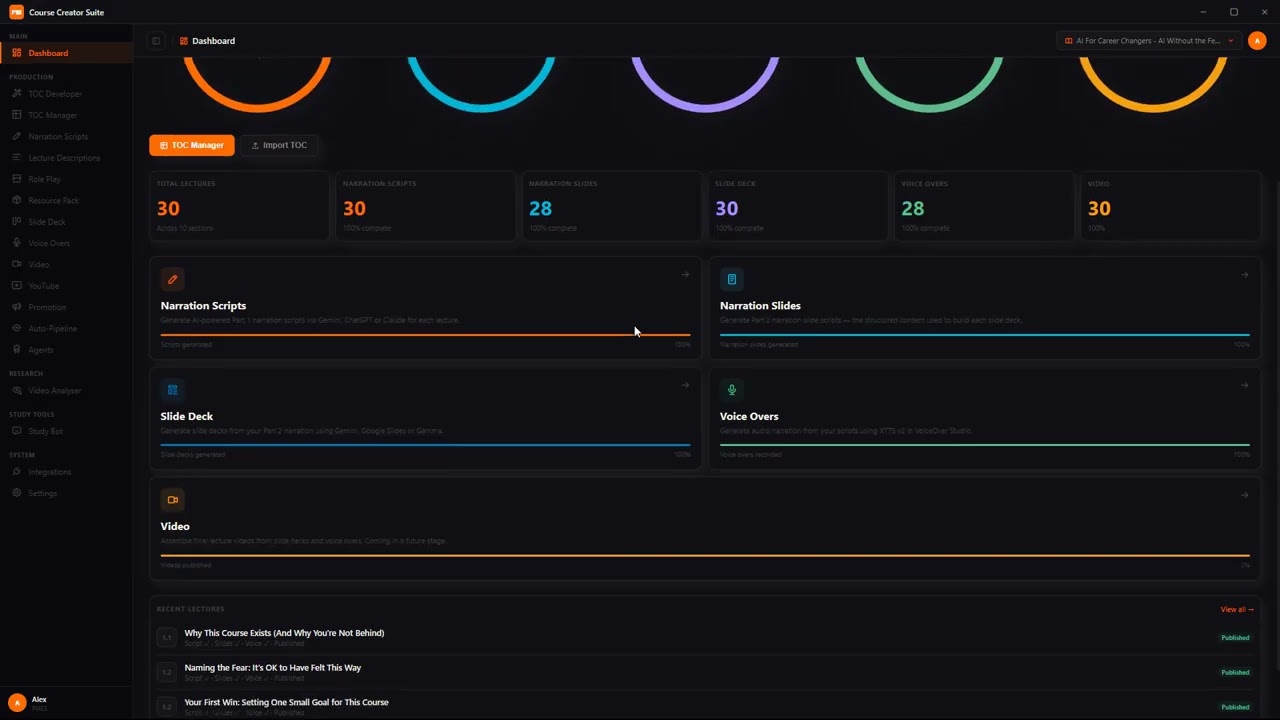Click the orange TOC Manager button

[192, 146]
